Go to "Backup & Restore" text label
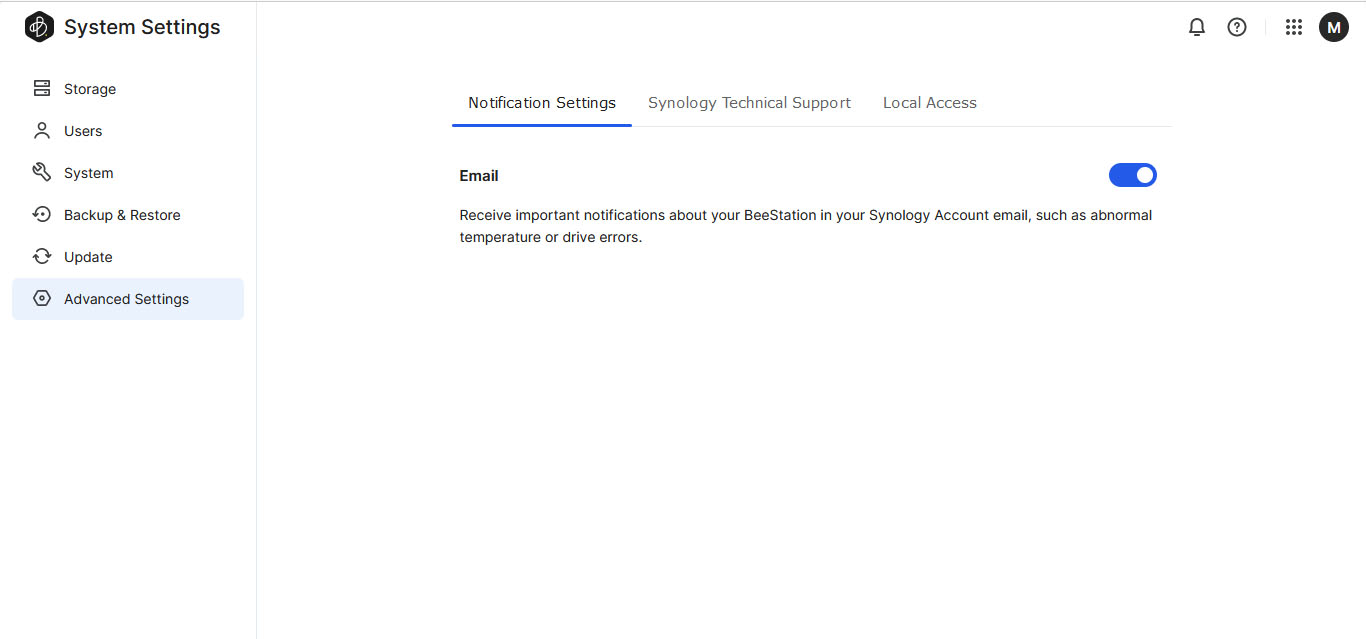The image size is (1366, 639). click(122, 215)
